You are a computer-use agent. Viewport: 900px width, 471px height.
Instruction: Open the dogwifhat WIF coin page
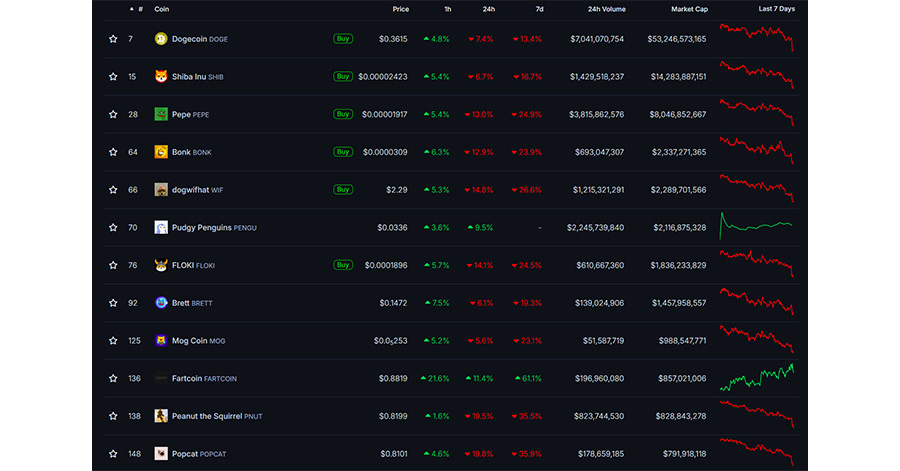(197, 190)
